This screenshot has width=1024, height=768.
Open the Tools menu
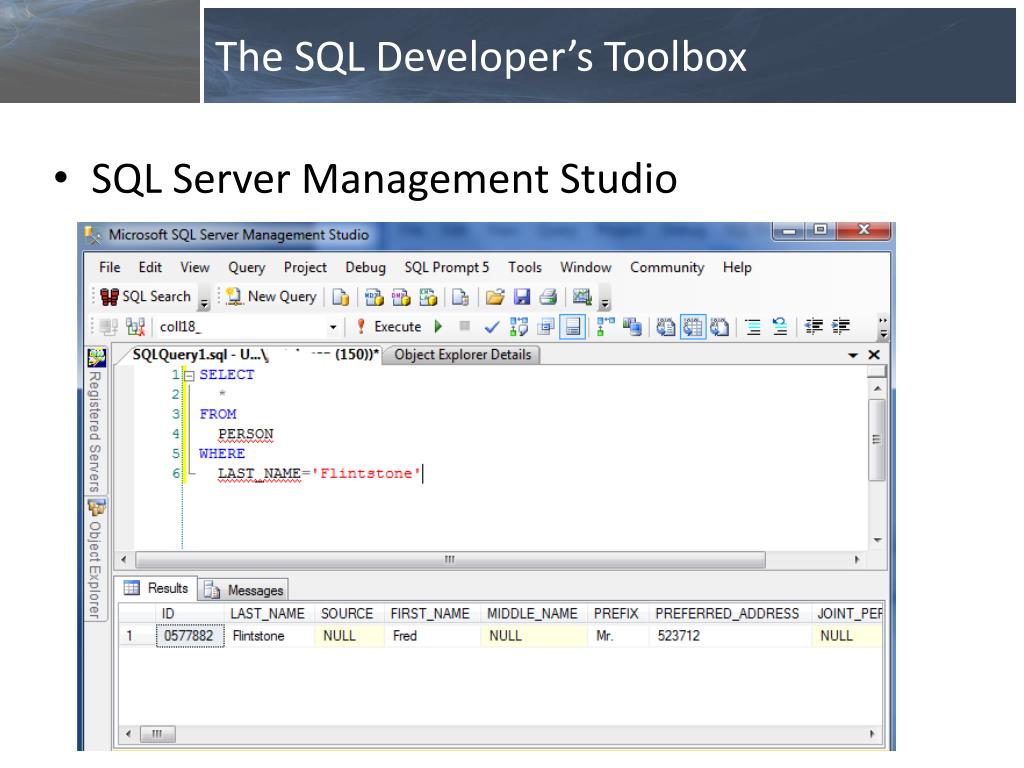(x=525, y=267)
